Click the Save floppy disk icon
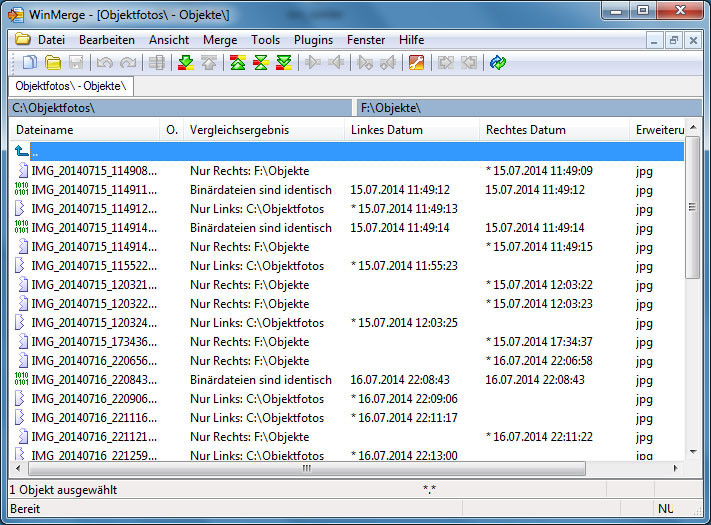The height and width of the screenshot is (525, 711). click(76, 62)
